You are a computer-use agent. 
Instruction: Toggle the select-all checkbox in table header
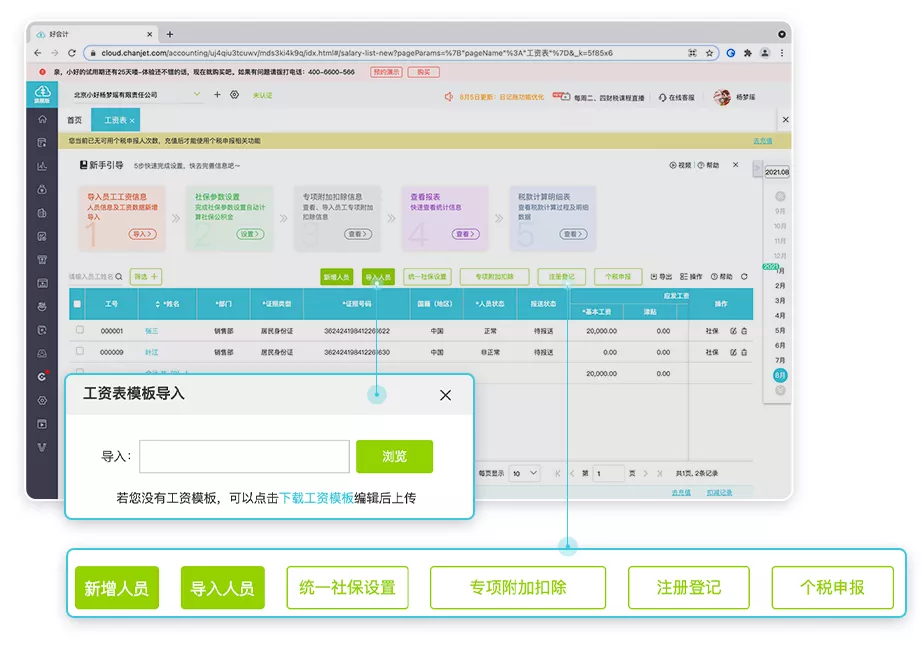click(x=77, y=303)
